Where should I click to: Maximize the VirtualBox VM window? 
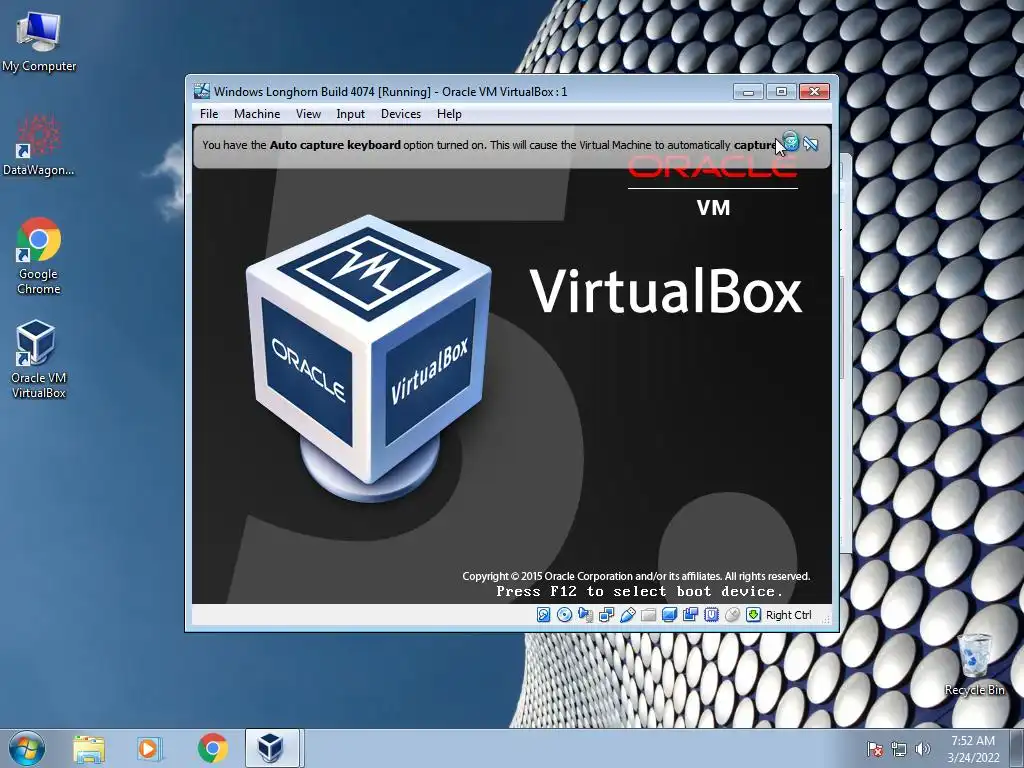781,91
